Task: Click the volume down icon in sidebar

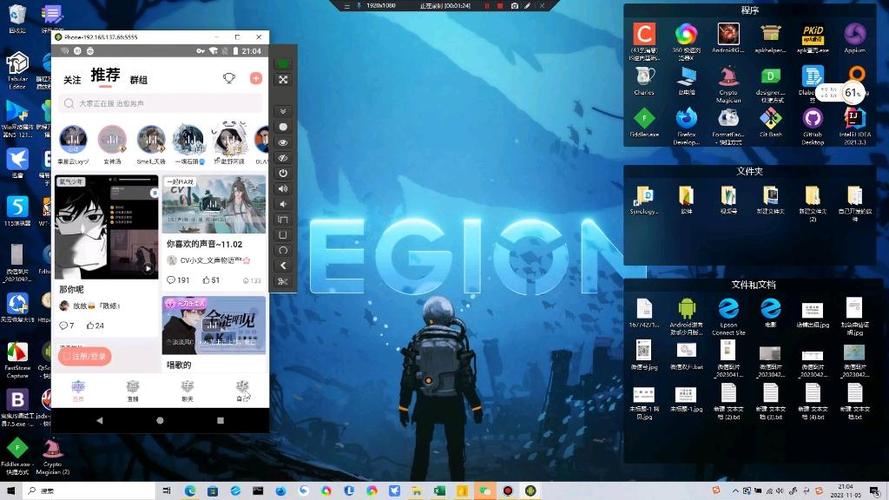Action: 283,204
